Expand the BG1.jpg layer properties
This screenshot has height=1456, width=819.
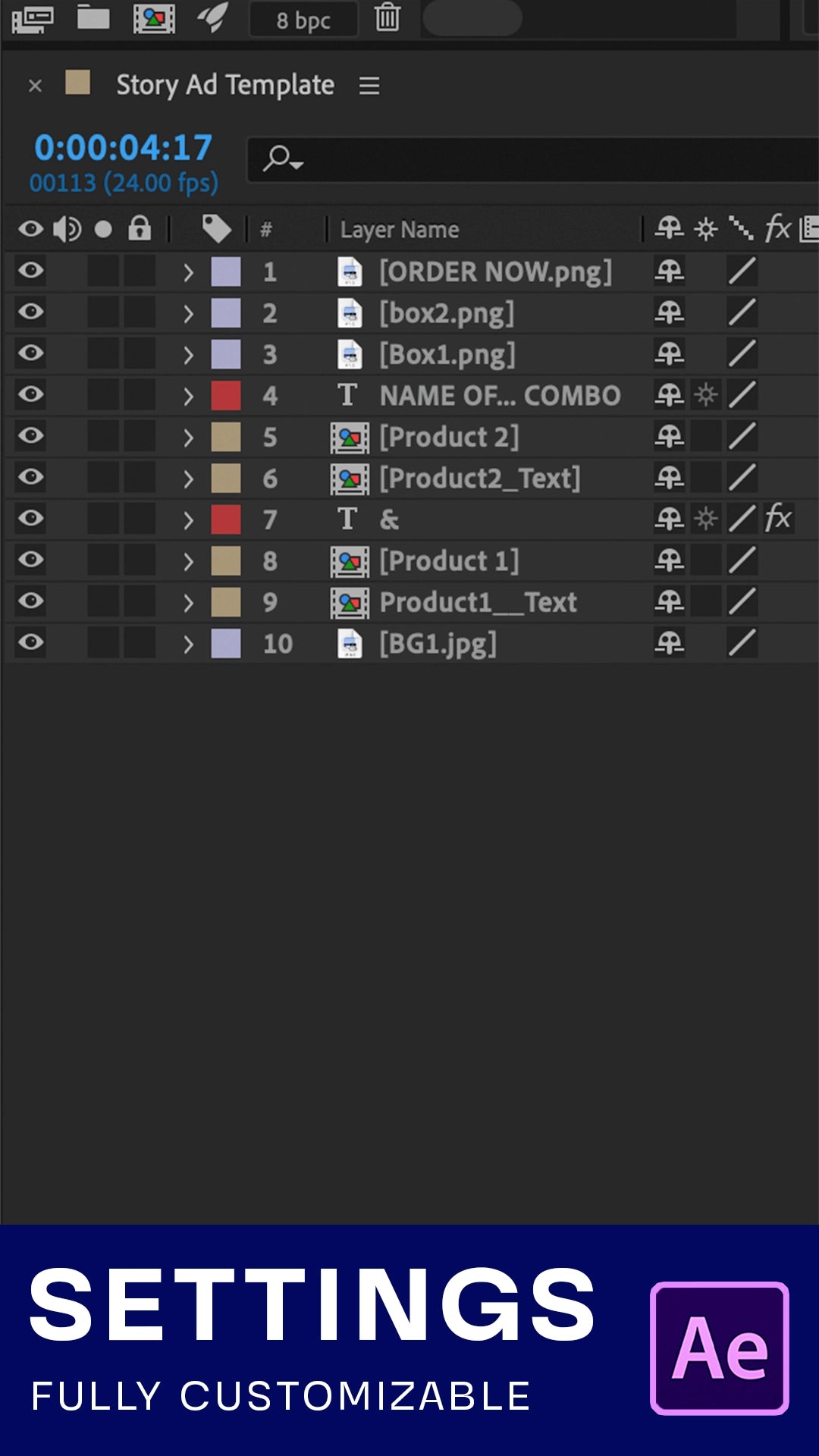pos(189,644)
